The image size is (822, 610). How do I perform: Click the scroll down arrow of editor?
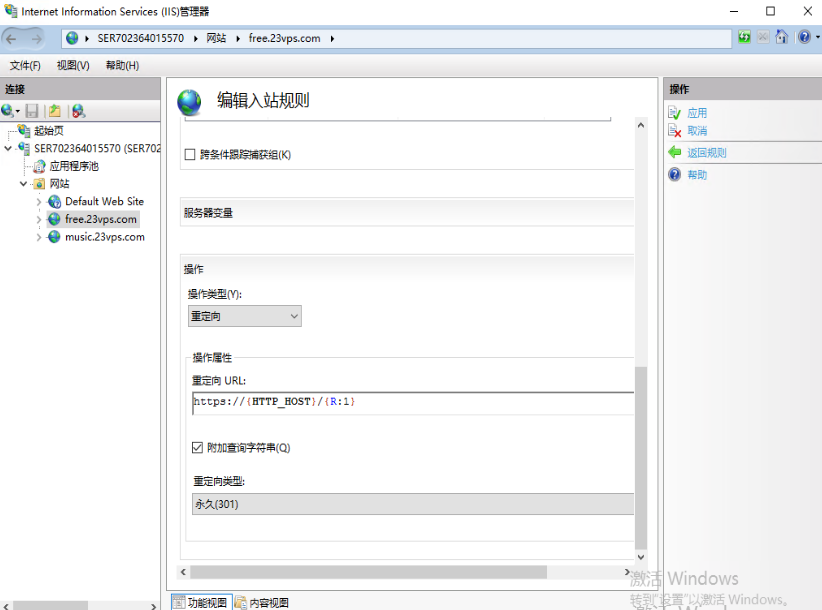pyautogui.click(x=641, y=557)
